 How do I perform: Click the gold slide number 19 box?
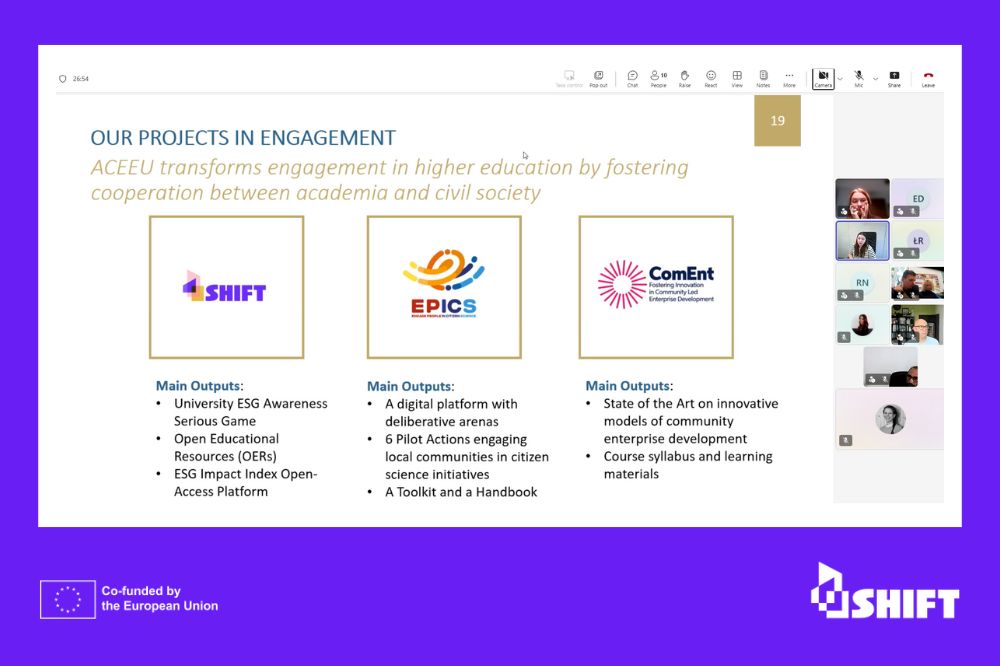point(777,121)
